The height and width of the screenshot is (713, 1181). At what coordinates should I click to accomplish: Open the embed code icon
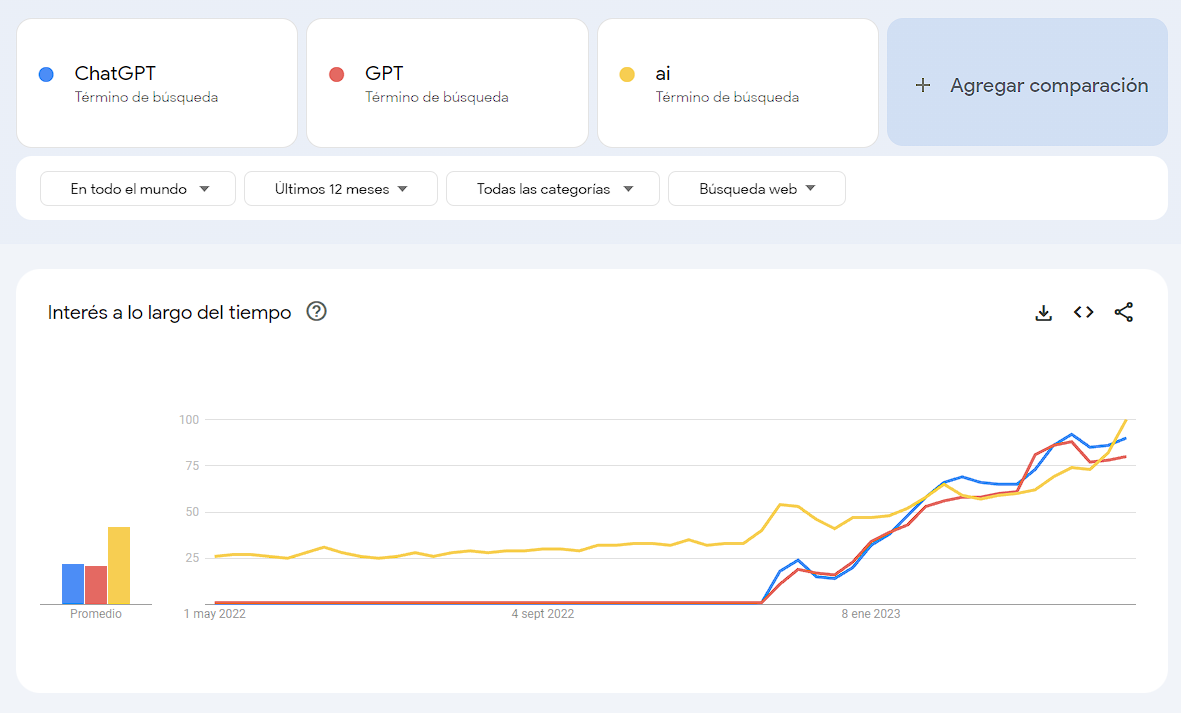[x=1083, y=312]
